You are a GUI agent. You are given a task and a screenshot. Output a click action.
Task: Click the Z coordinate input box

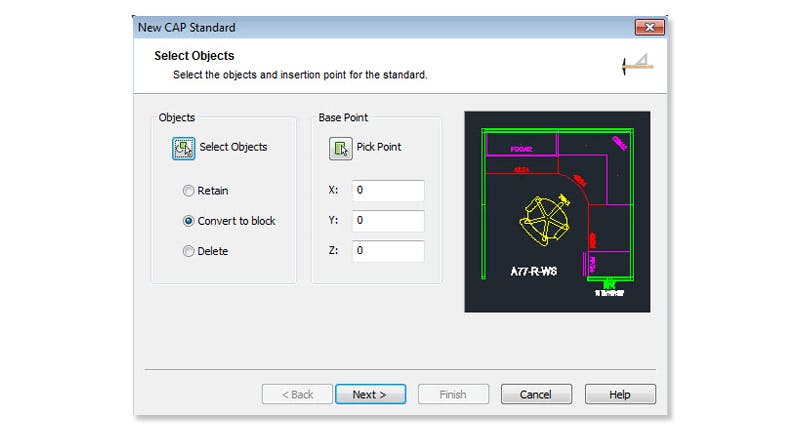point(388,250)
